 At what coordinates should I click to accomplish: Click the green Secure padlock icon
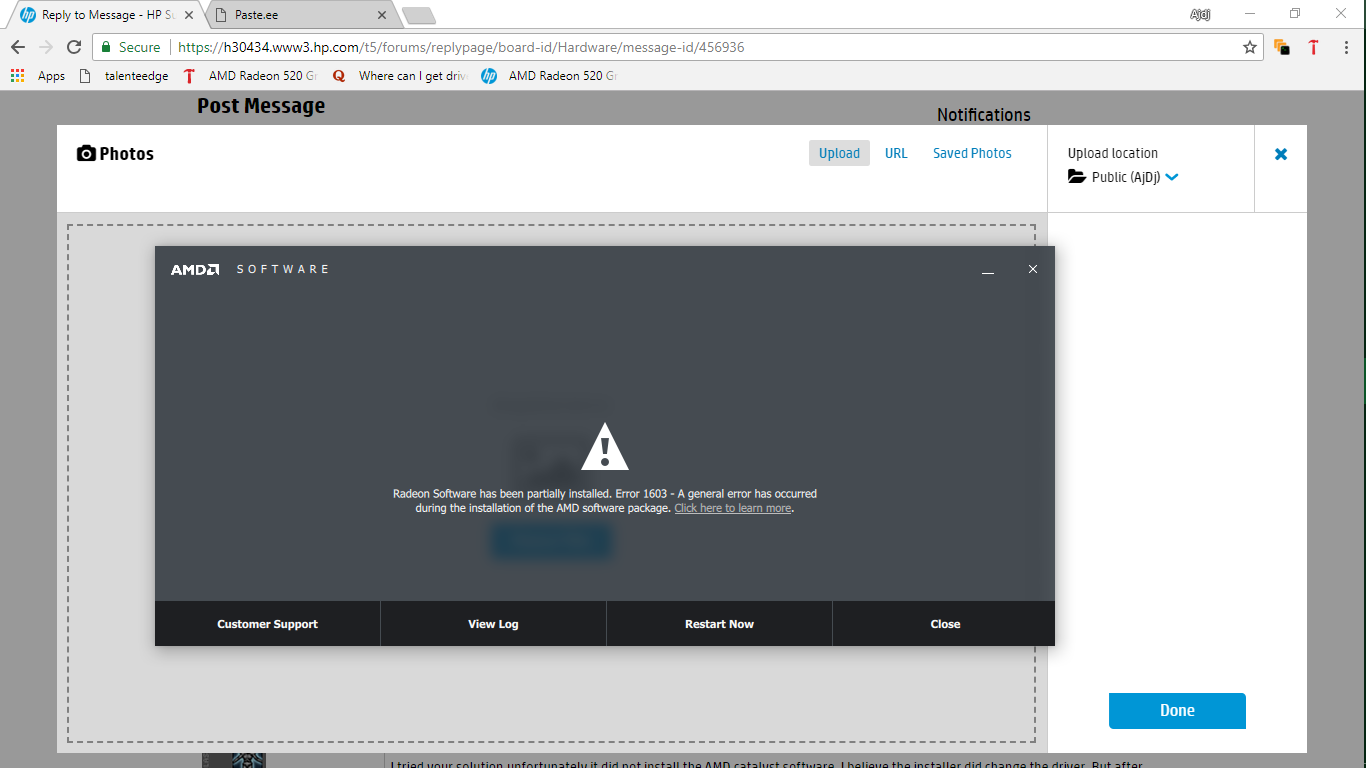coord(106,47)
